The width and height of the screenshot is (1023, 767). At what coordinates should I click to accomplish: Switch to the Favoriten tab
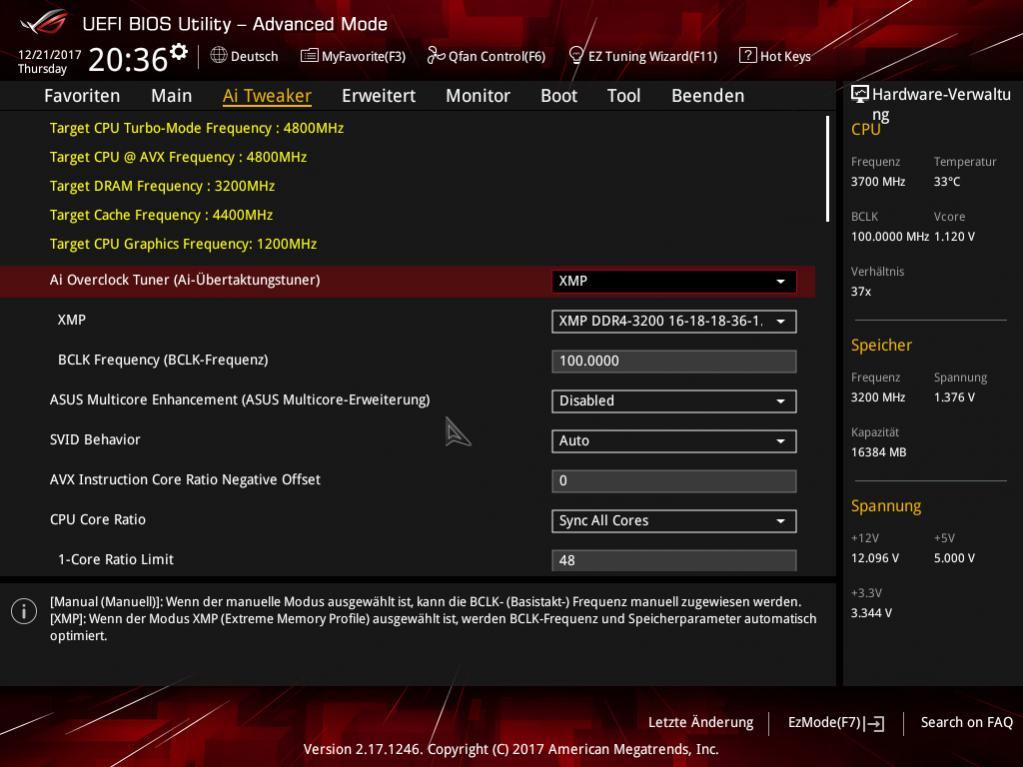[x=82, y=96]
